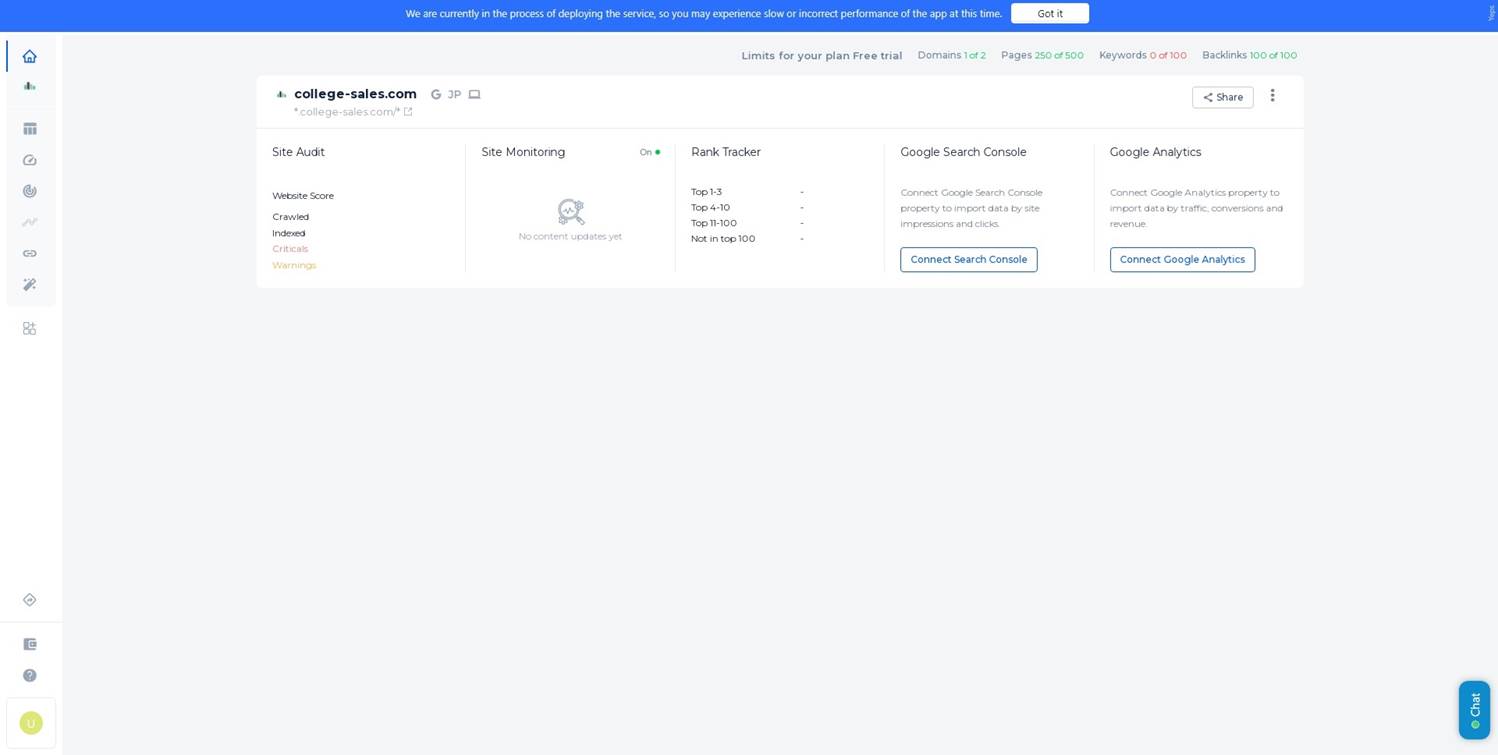The width and height of the screenshot is (1498, 755).
Task: Click the Backlinks 100 of 100 limit
Action: (1250, 56)
